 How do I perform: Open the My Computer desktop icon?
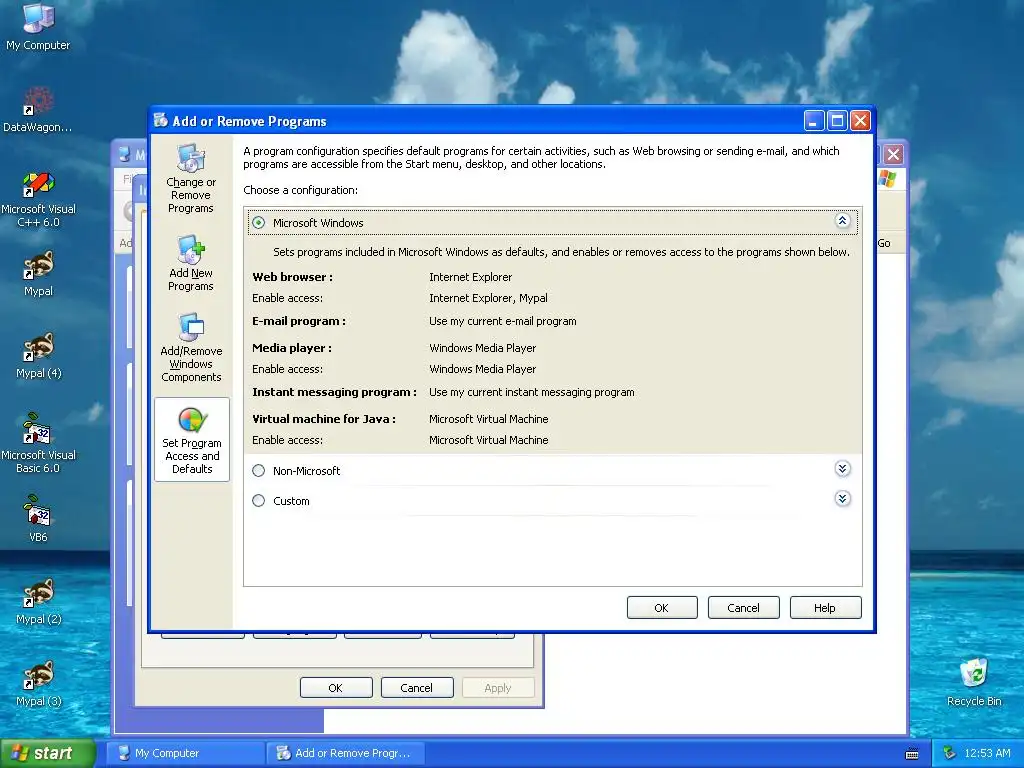pos(38,27)
